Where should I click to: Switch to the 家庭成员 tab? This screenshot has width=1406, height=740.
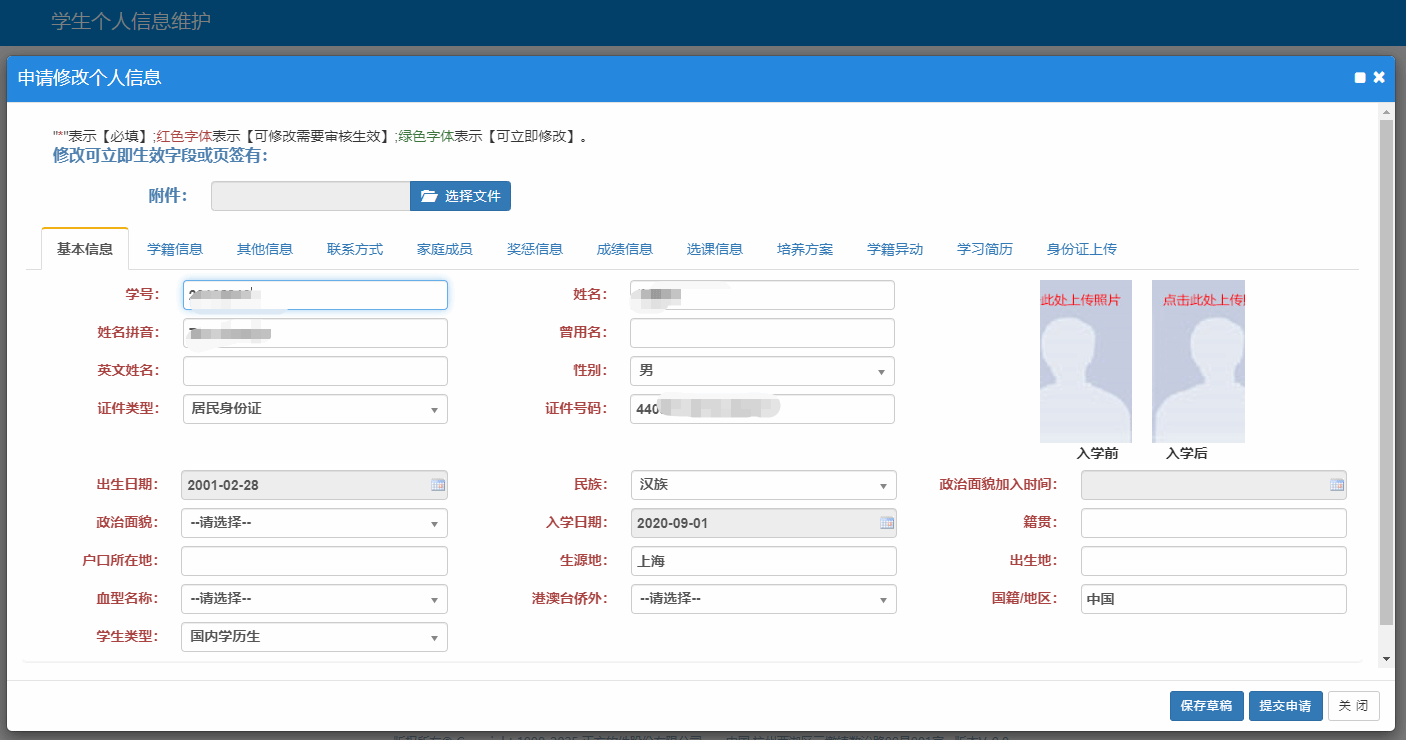coord(444,249)
